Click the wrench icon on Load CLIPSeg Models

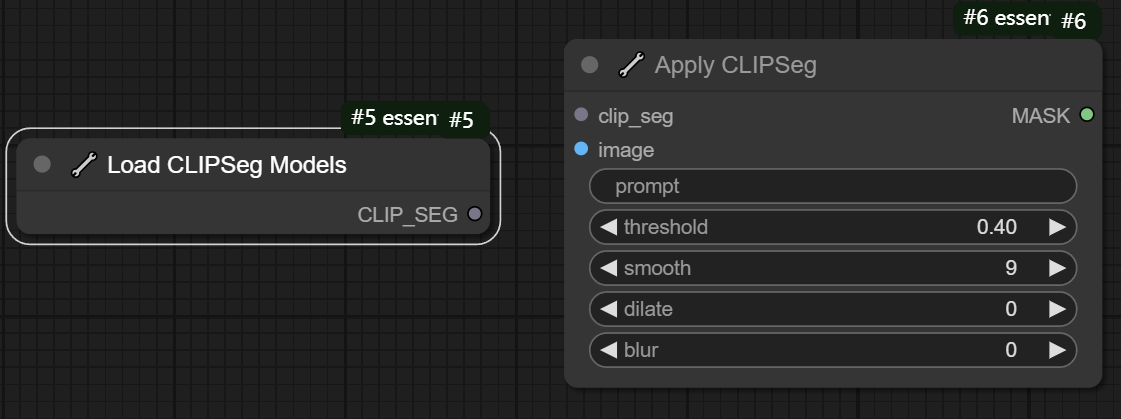pyautogui.click(x=84, y=165)
